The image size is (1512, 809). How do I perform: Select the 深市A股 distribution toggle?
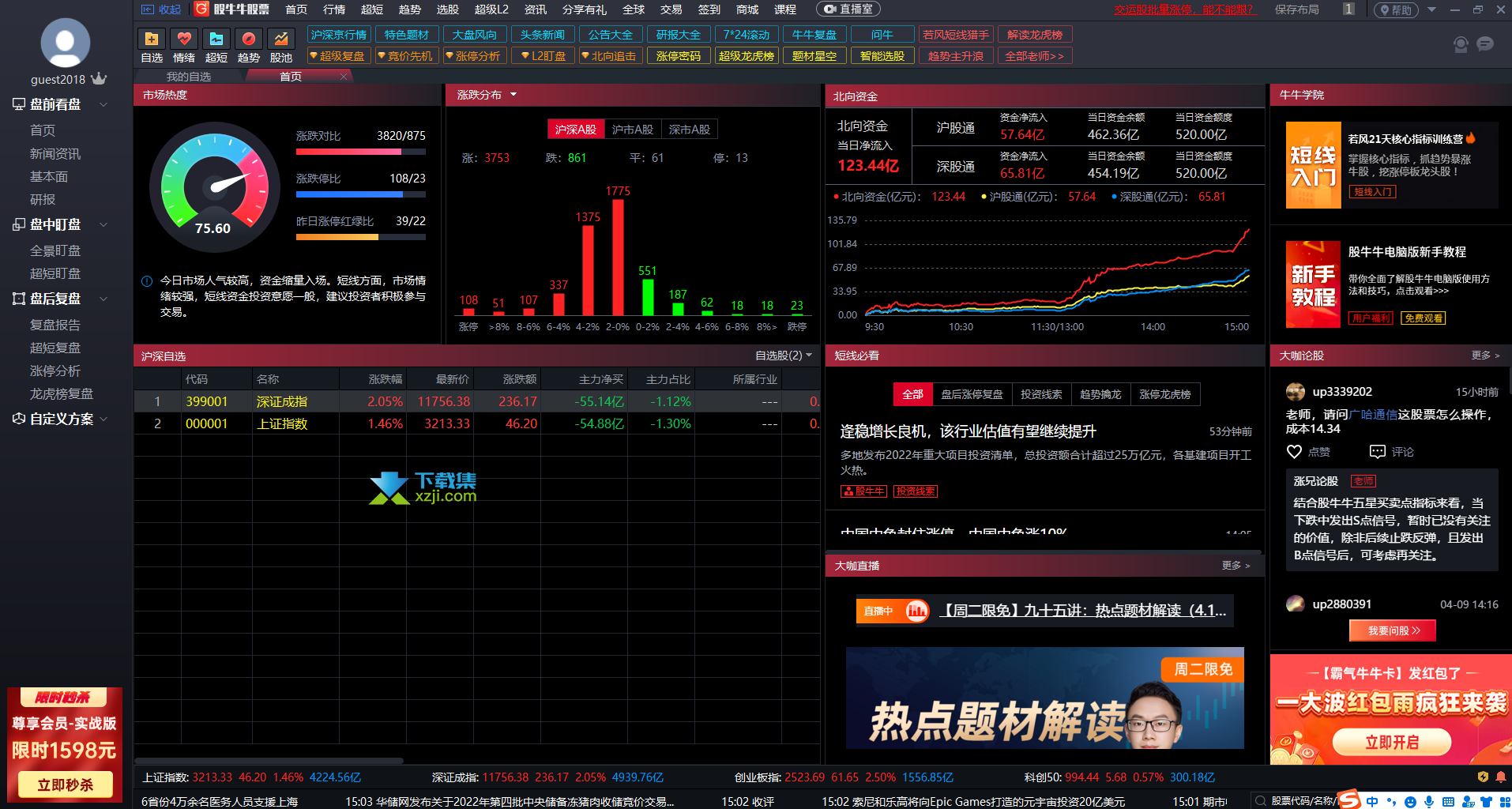pos(690,130)
